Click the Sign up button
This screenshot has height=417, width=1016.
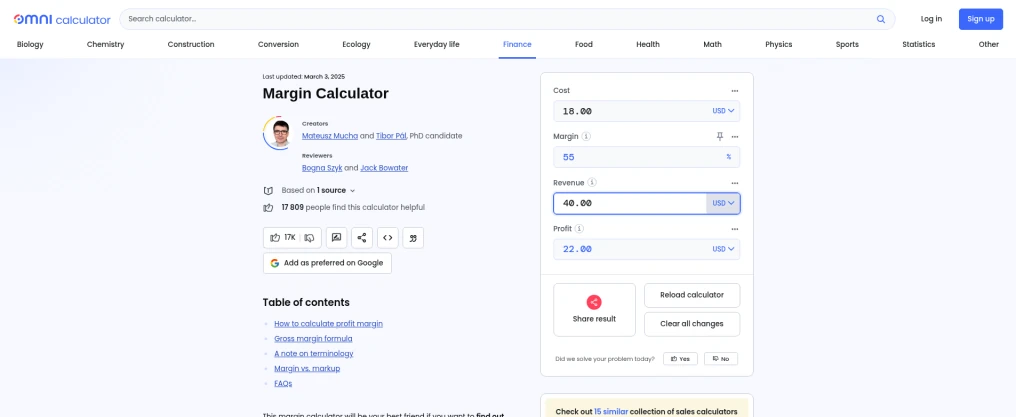[980, 19]
